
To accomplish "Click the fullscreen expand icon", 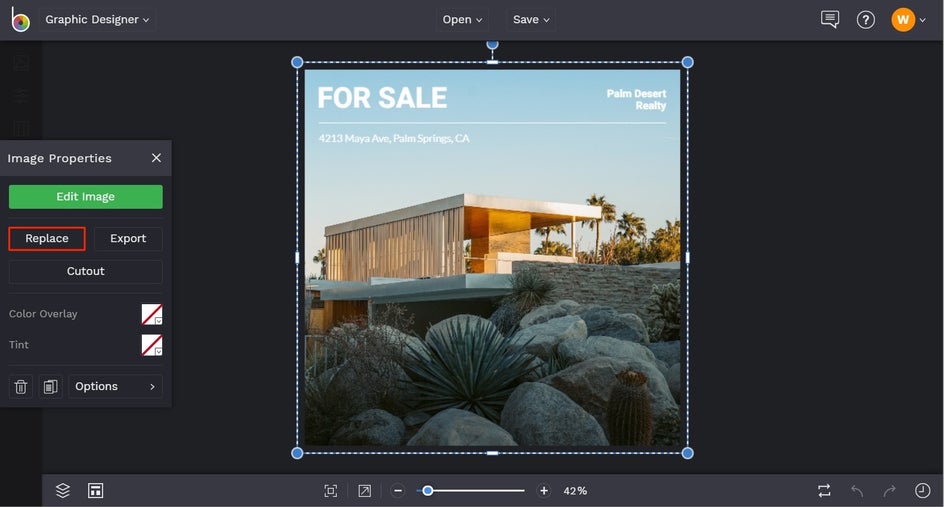I will [364, 491].
